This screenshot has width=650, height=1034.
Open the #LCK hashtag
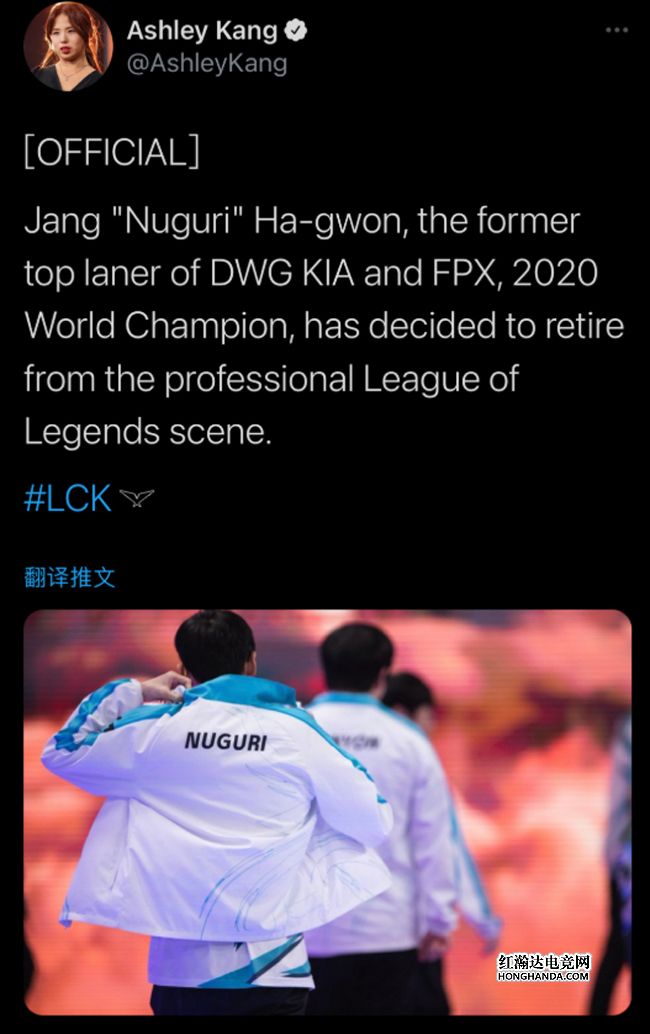point(68,499)
